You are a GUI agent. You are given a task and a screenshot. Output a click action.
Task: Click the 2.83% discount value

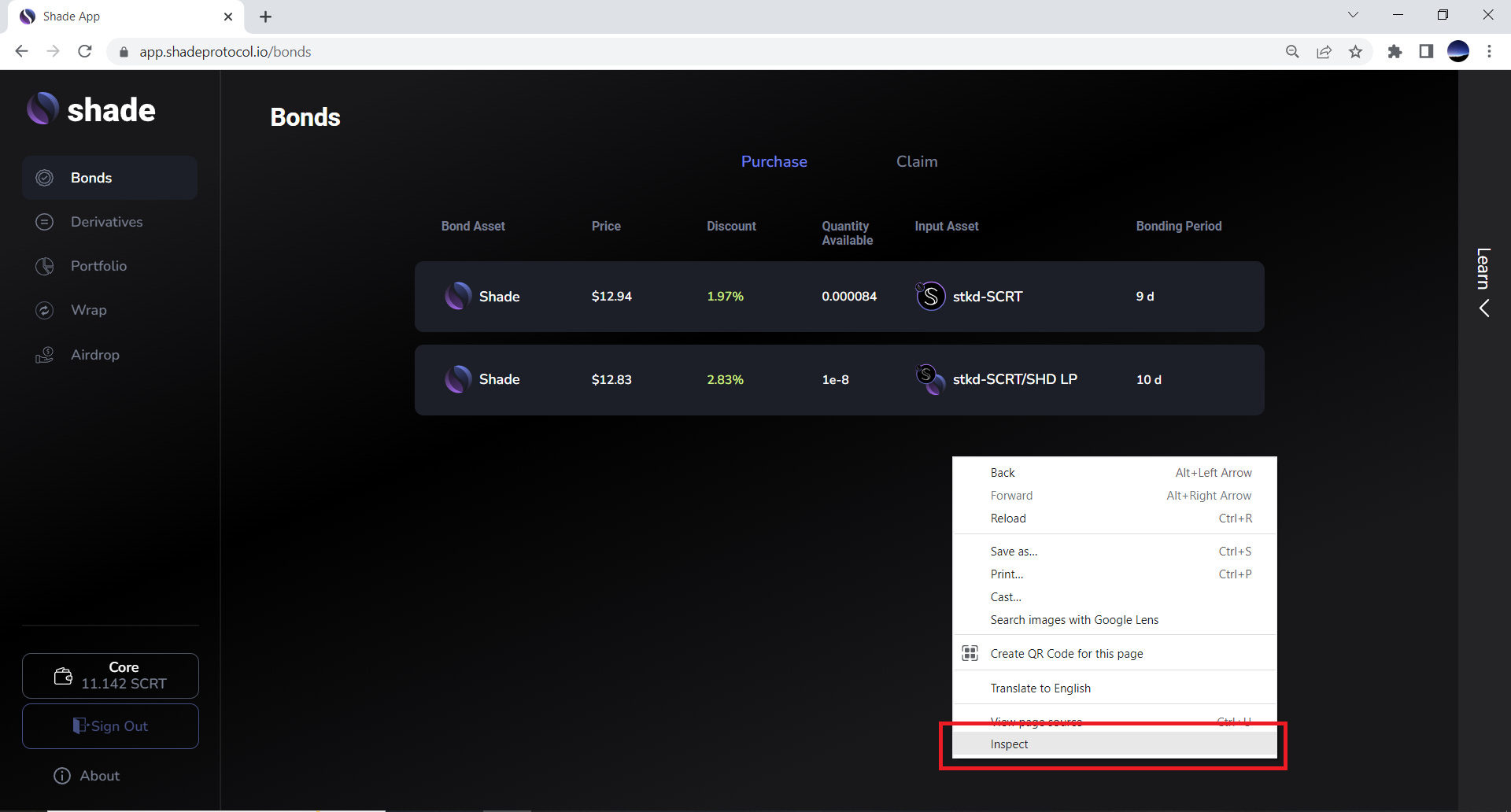pyautogui.click(x=725, y=380)
